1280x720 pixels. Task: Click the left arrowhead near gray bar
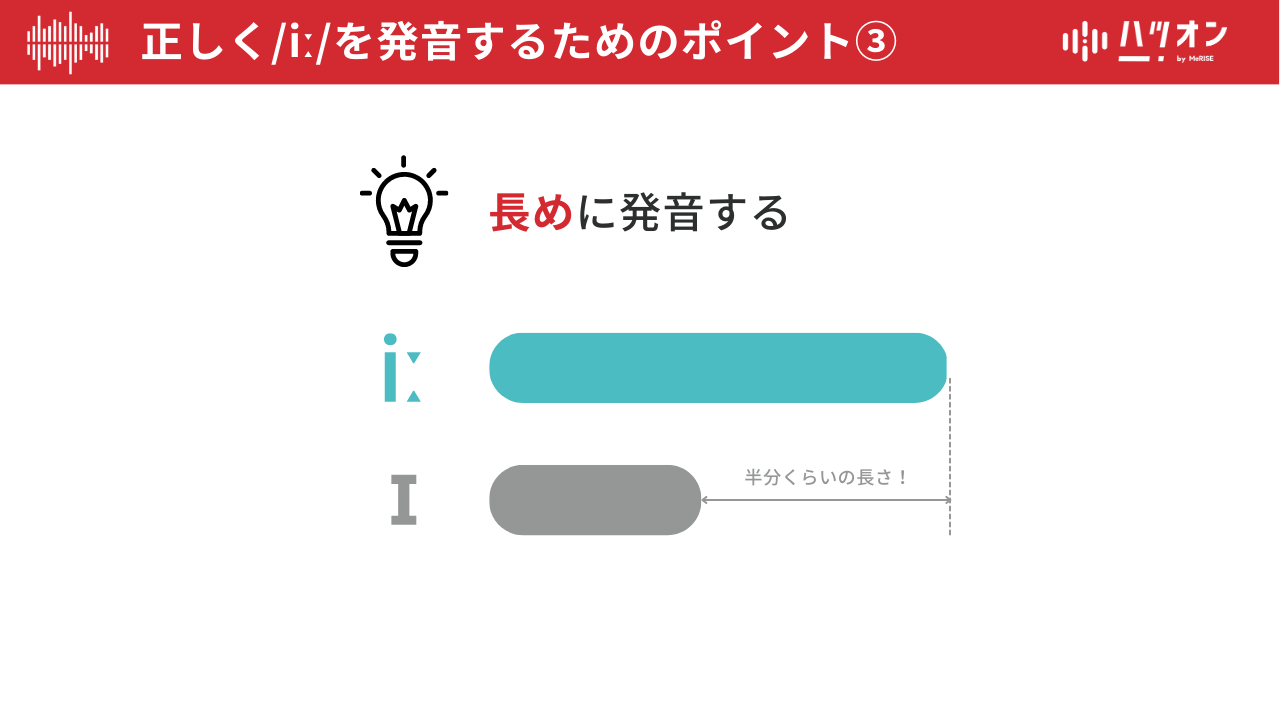(706, 500)
